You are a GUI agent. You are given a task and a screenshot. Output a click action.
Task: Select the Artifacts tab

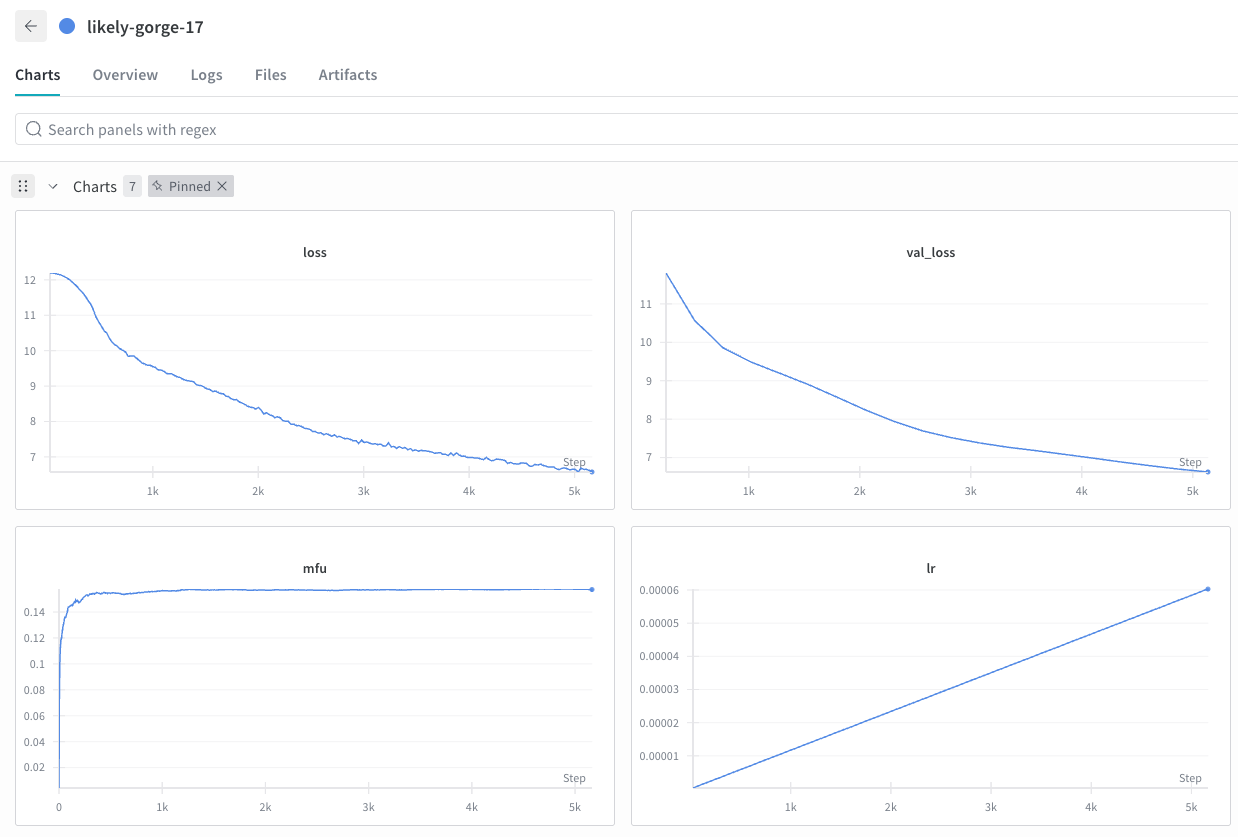point(347,75)
